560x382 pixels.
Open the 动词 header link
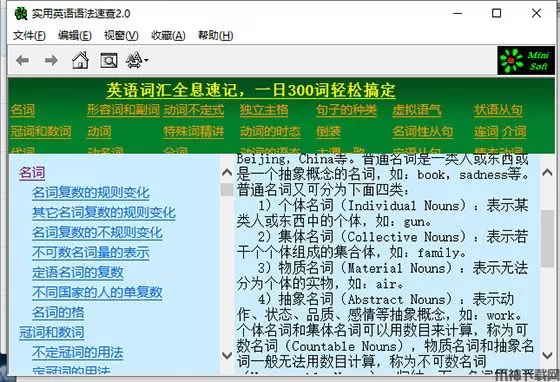point(99,131)
